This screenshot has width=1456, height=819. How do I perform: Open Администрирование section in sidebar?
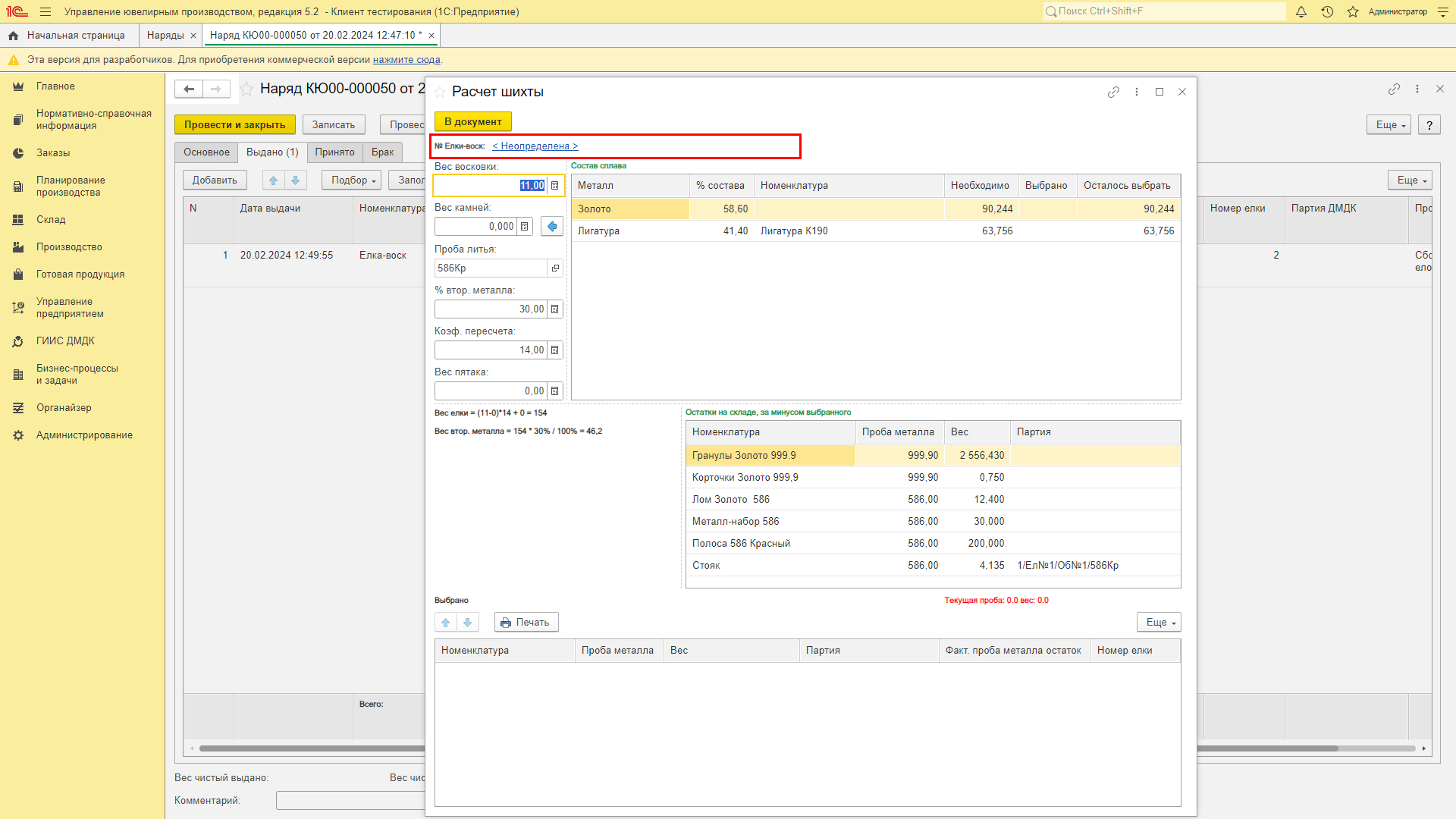84,435
